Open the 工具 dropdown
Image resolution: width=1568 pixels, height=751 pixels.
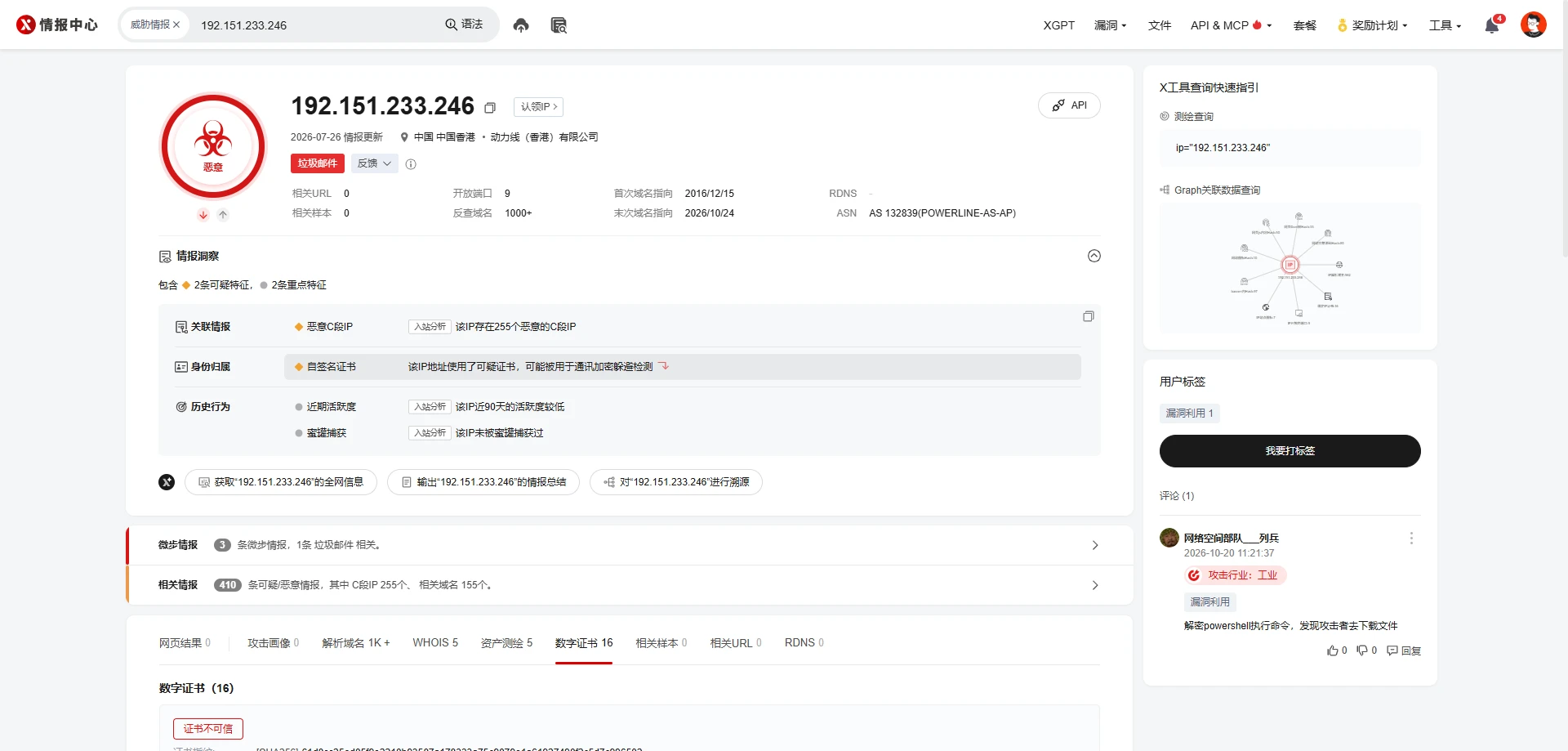tap(1445, 25)
